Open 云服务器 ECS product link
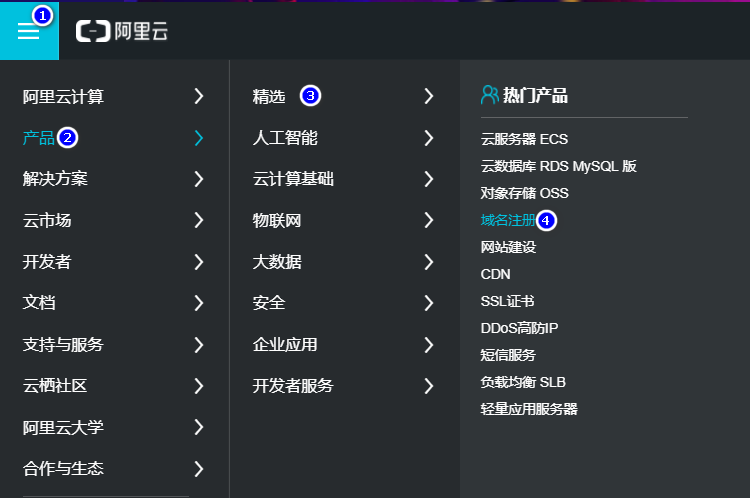The image size is (750, 498). point(524,139)
